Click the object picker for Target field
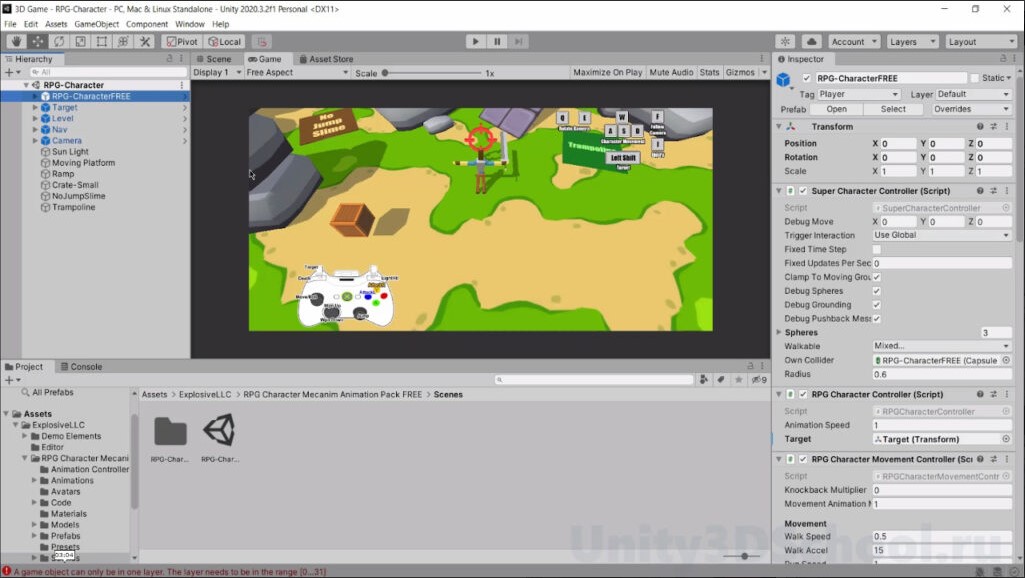Image resolution: width=1025 pixels, height=578 pixels. [x=1006, y=439]
